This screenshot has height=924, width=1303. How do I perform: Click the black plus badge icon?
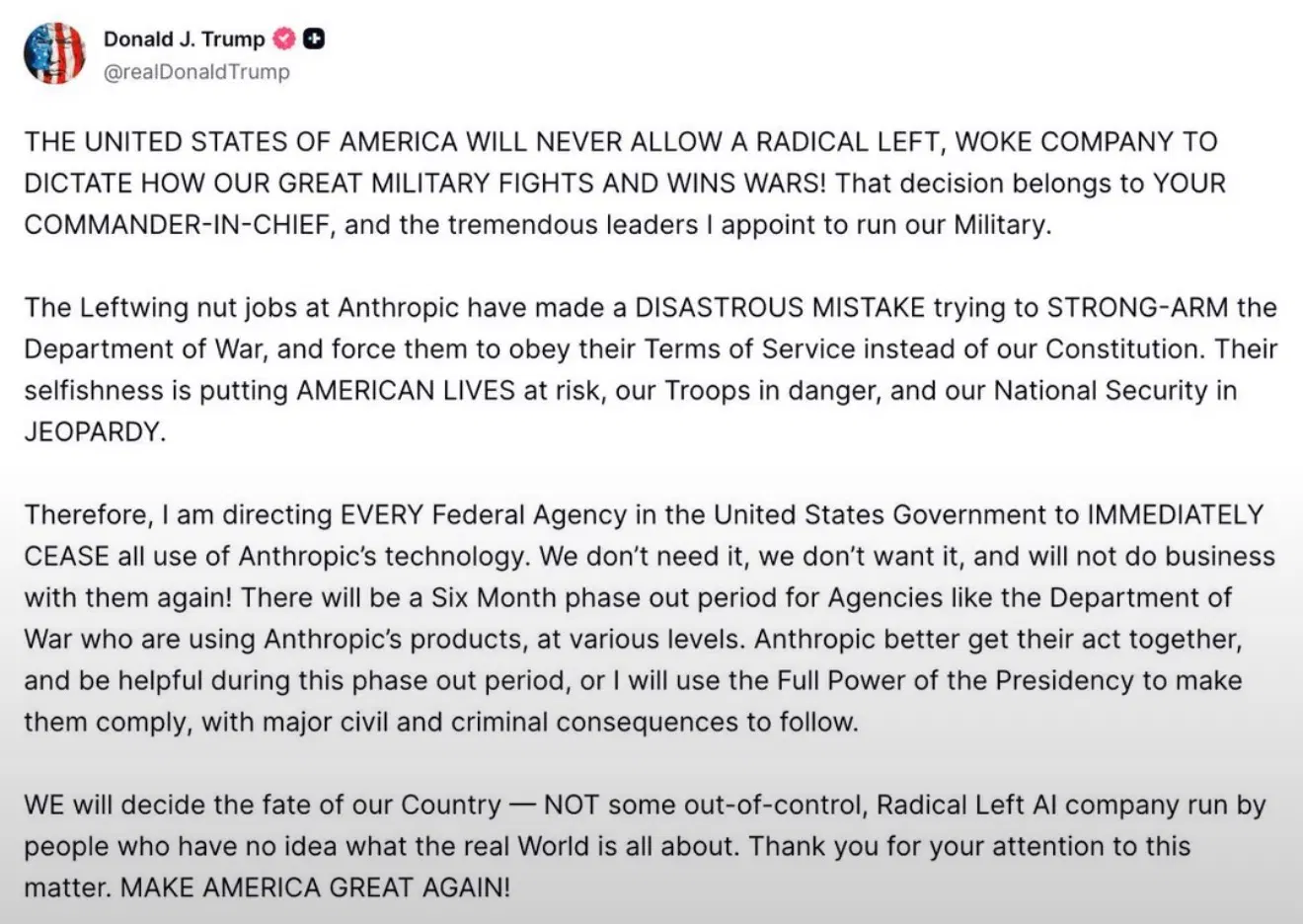point(314,39)
